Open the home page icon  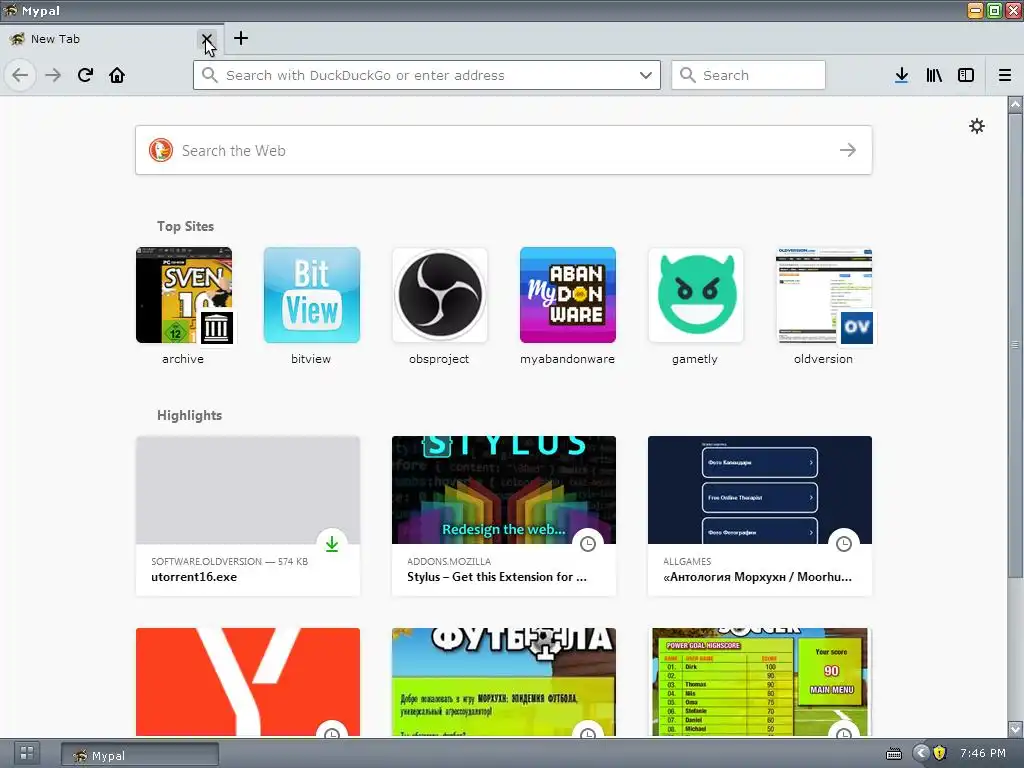pyautogui.click(x=117, y=75)
